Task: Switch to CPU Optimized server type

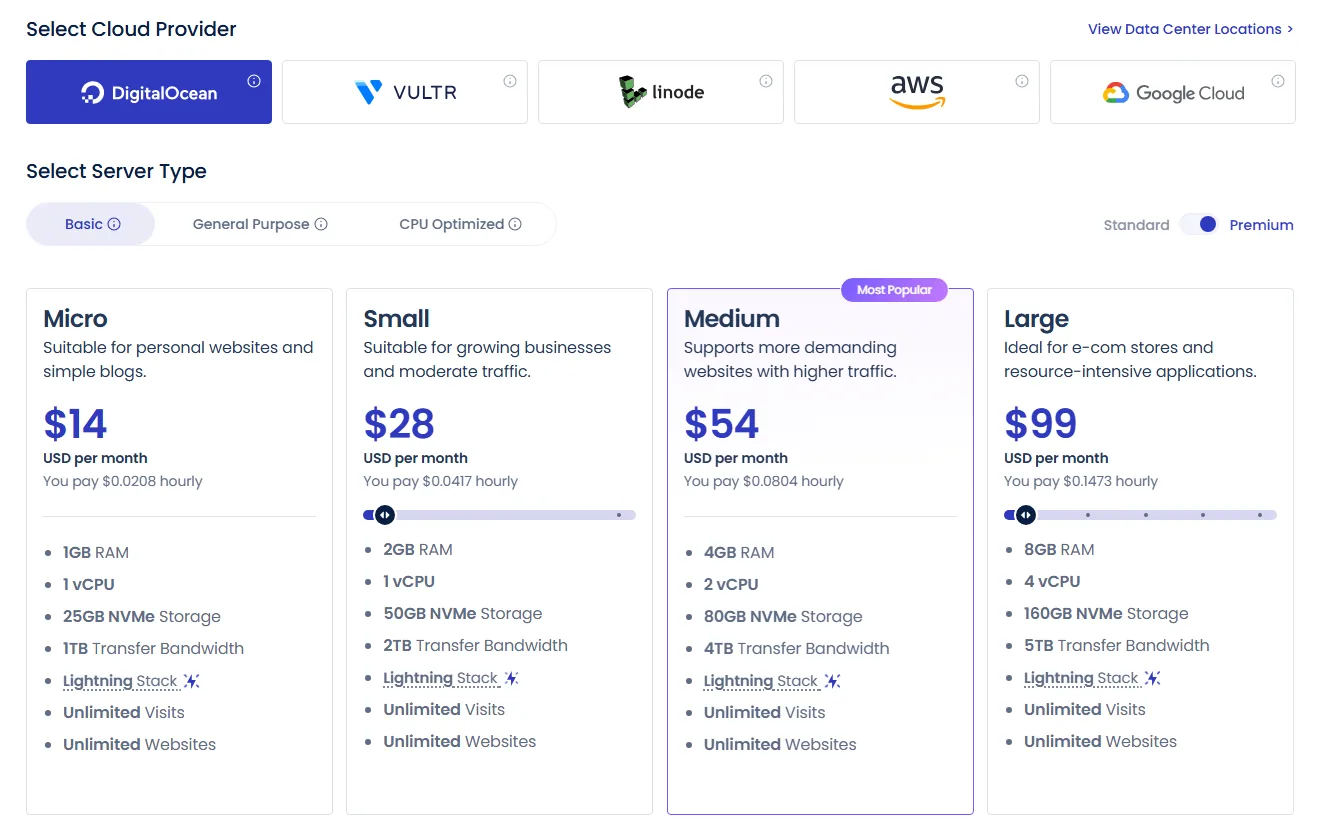Action: 460,224
